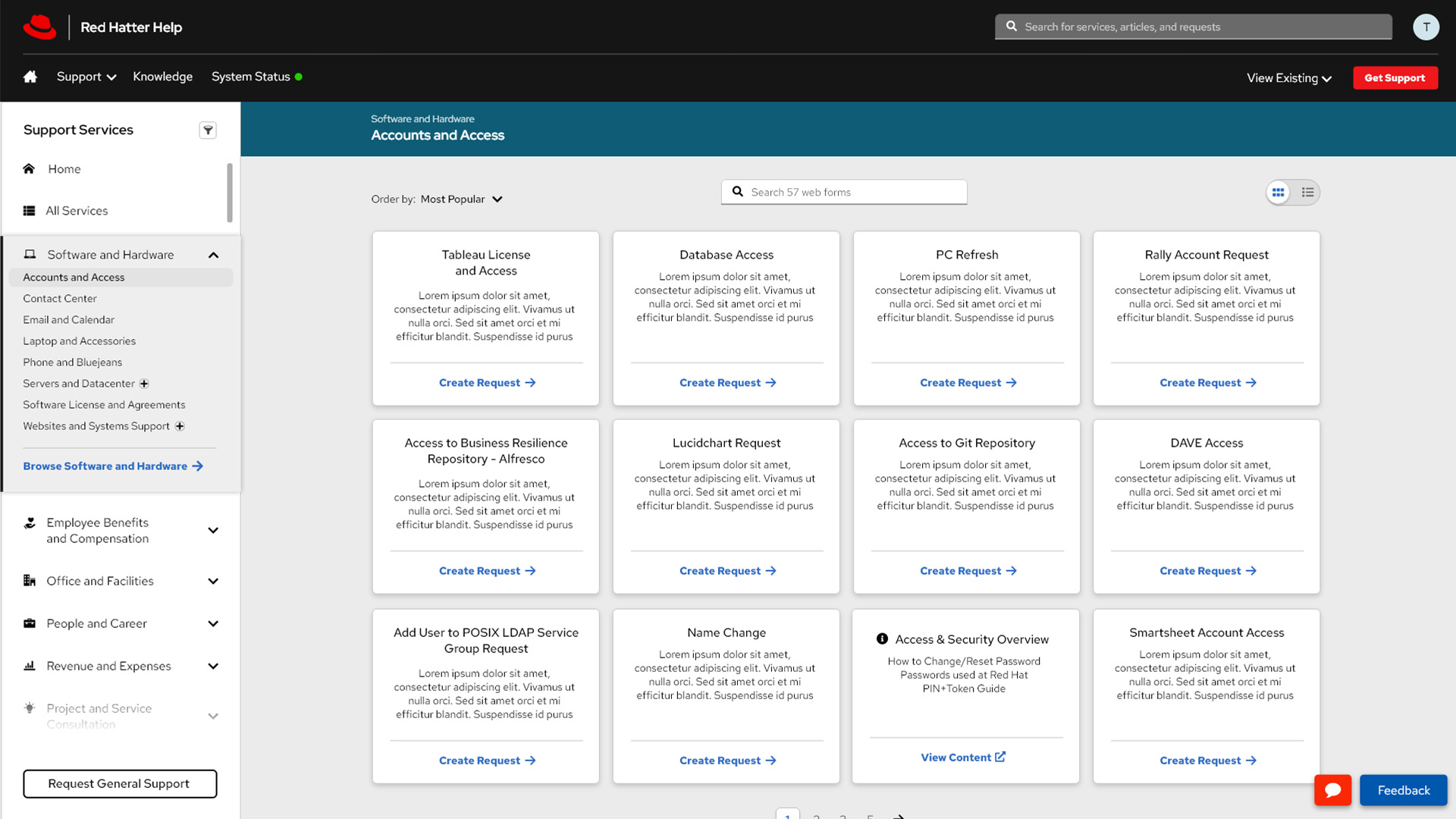This screenshot has width=1456, height=819.
Task: Click the Revenue and Expenses chart icon
Action: click(30, 666)
